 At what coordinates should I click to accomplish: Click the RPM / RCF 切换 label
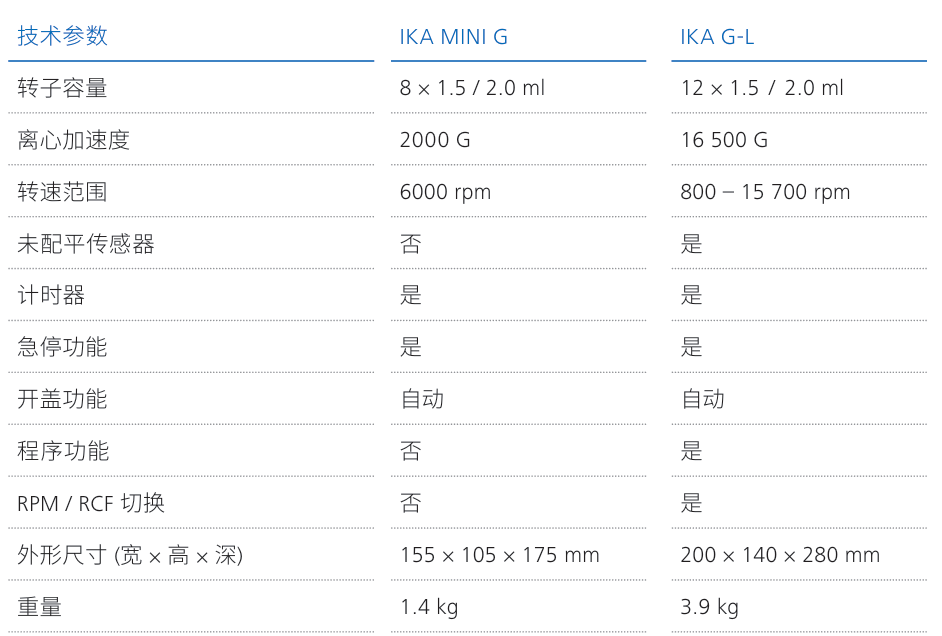click(90, 503)
